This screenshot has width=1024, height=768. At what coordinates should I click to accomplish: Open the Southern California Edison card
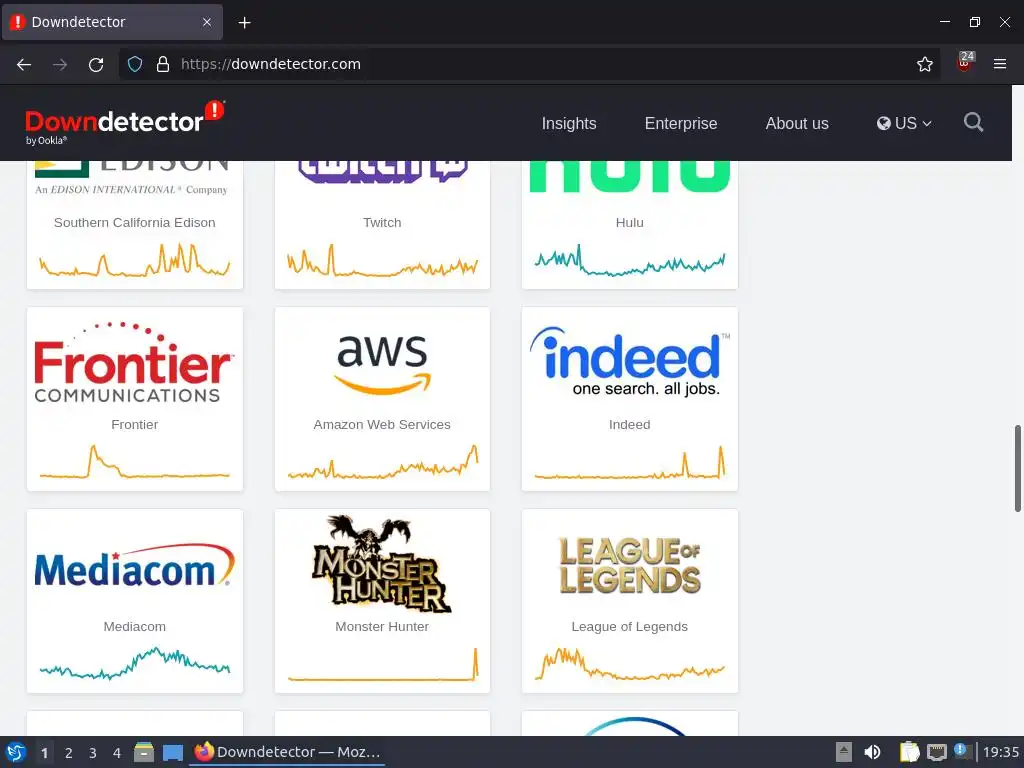point(135,223)
